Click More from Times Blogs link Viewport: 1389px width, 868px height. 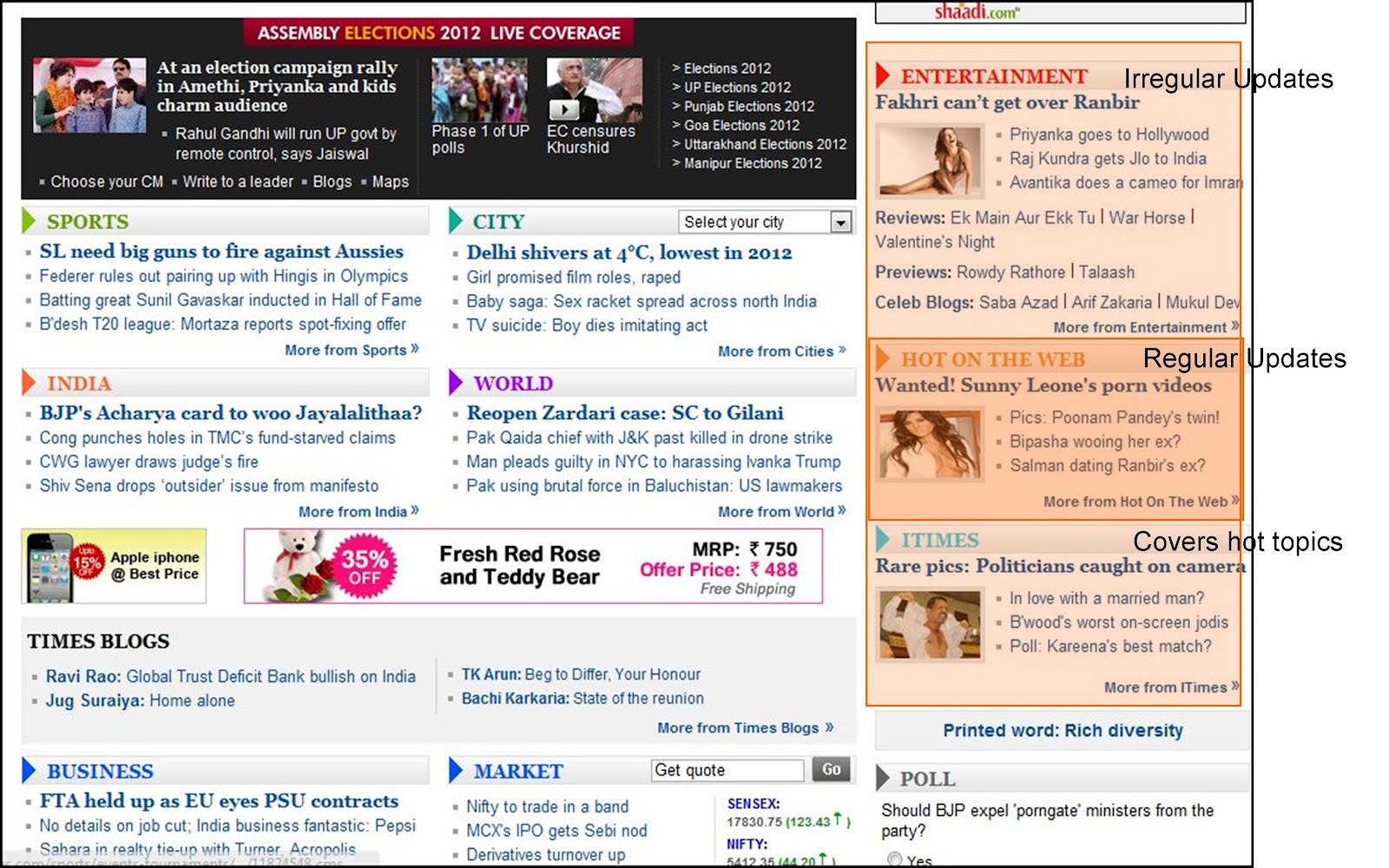745,727
